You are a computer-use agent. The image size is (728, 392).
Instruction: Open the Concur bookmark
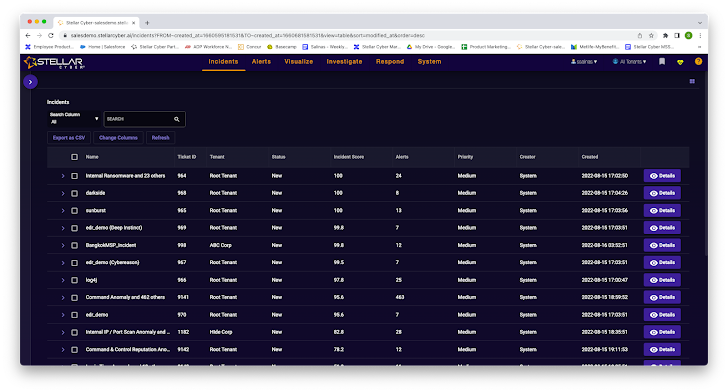(249, 47)
